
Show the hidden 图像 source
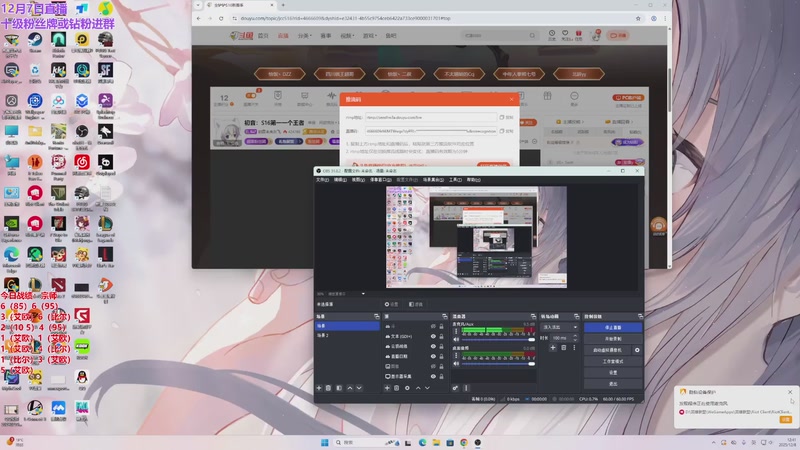[x=433, y=366]
